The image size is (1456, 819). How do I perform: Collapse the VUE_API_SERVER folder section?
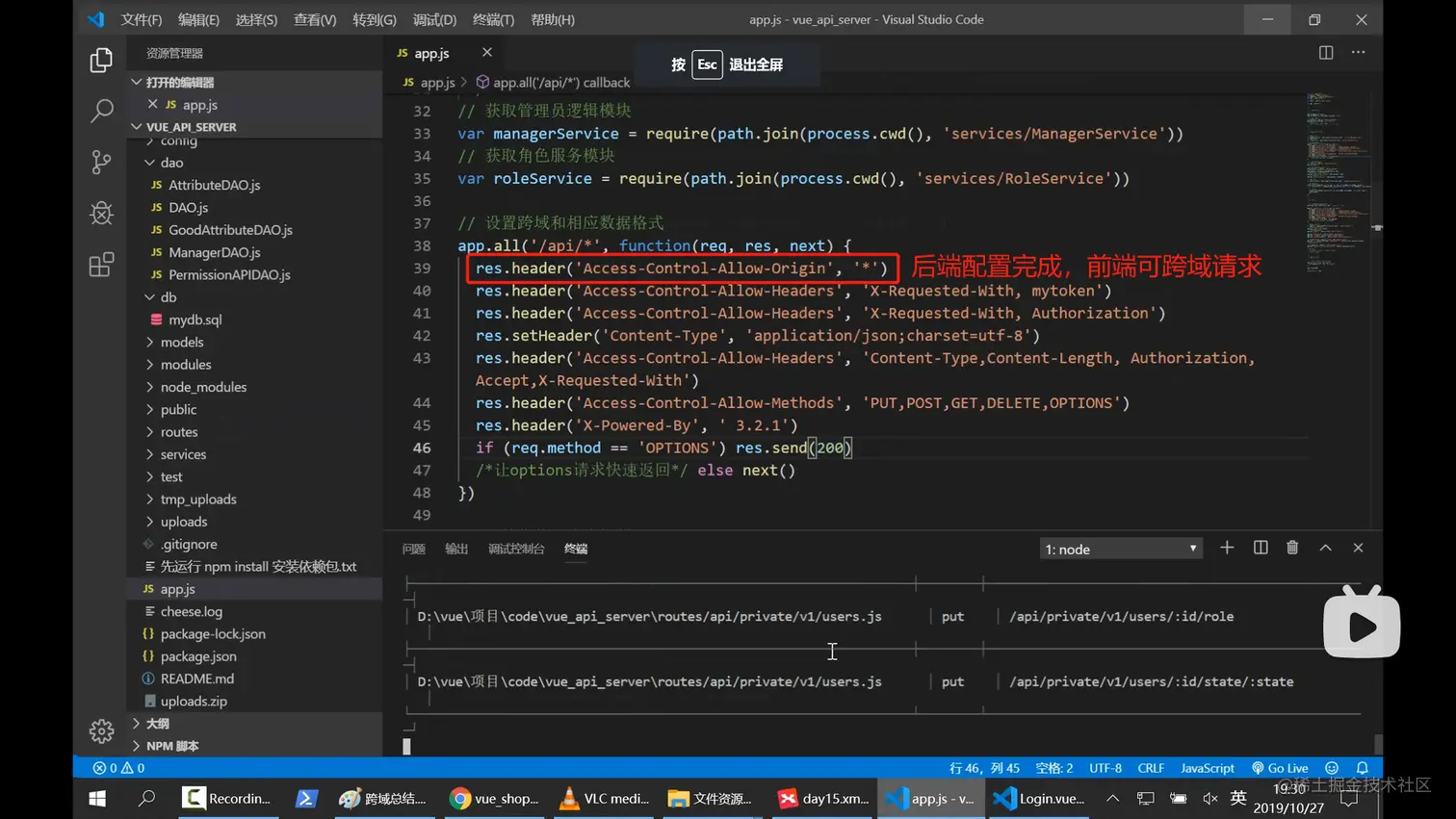pos(137,126)
